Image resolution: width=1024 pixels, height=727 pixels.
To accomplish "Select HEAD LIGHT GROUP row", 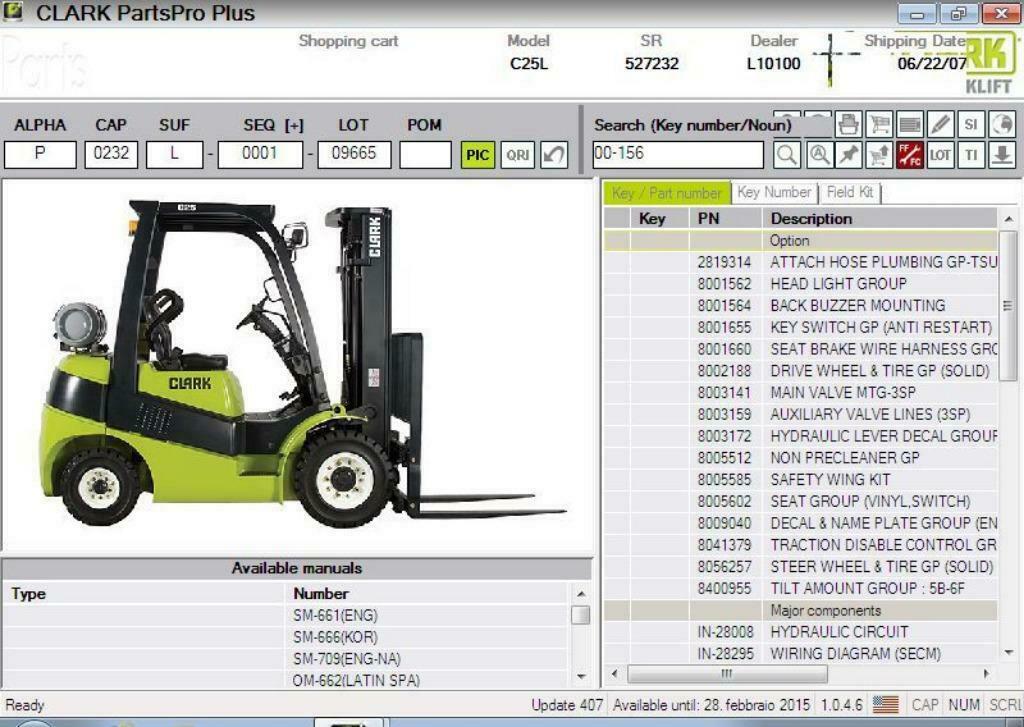I will click(x=801, y=284).
